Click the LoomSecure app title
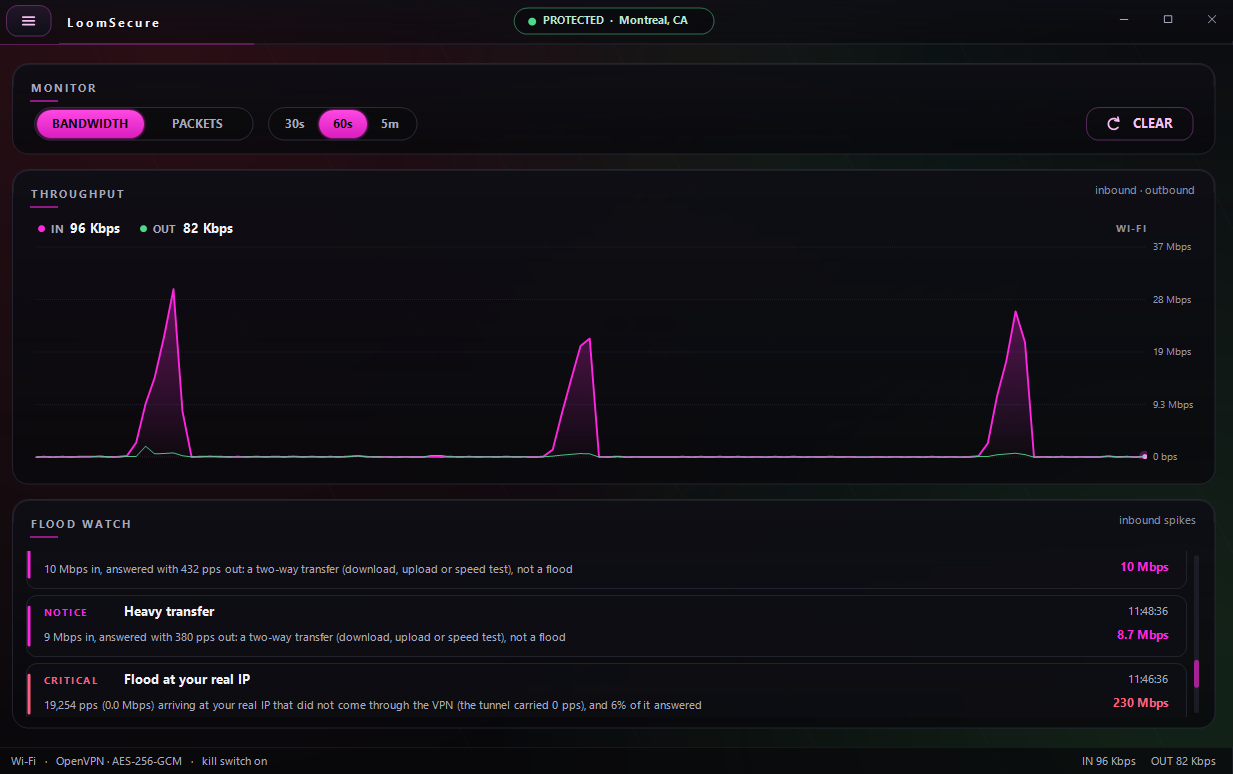This screenshot has width=1233, height=774. pos(113,23)
